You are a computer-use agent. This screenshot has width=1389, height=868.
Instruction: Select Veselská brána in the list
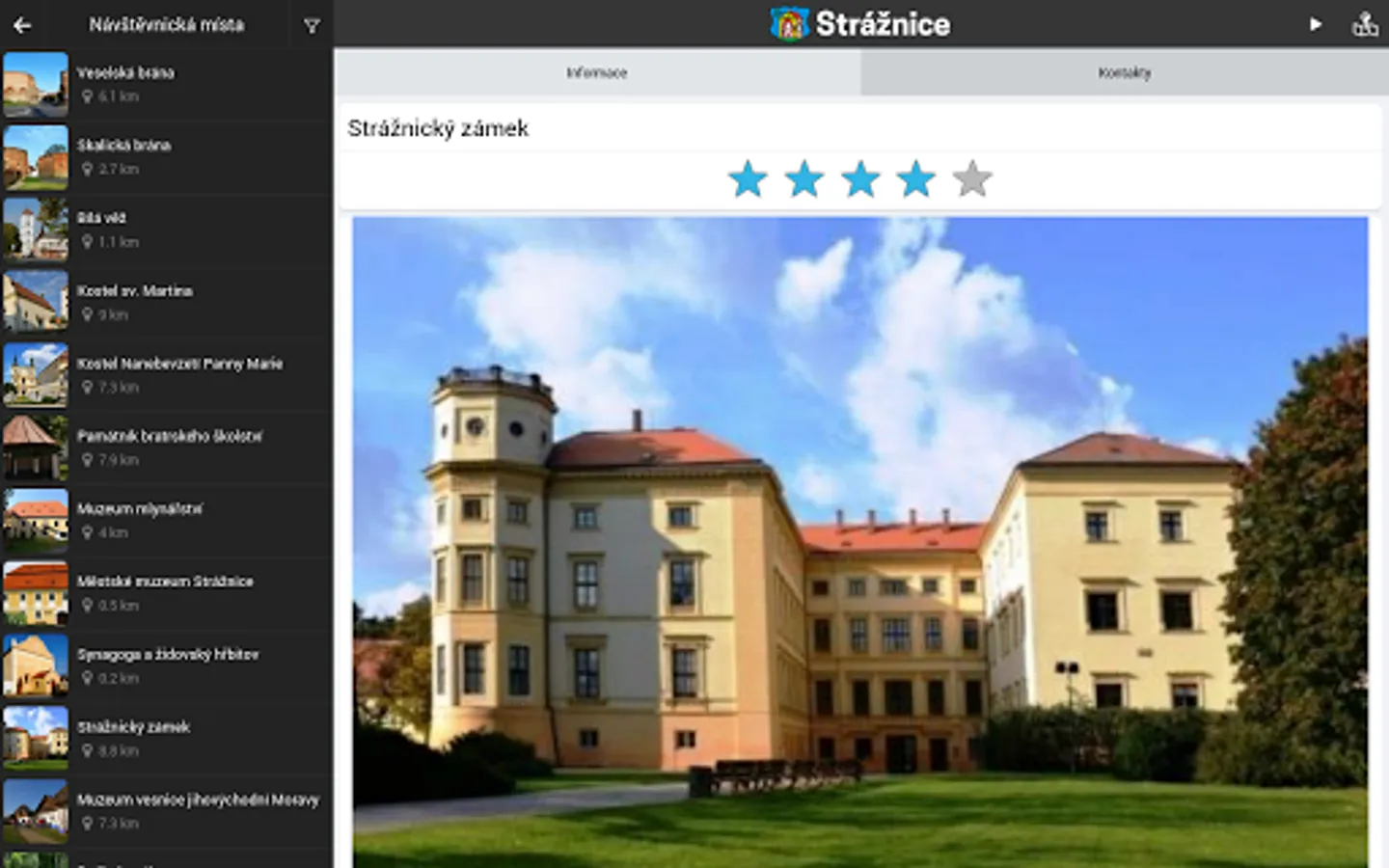[x=166, y=85]
